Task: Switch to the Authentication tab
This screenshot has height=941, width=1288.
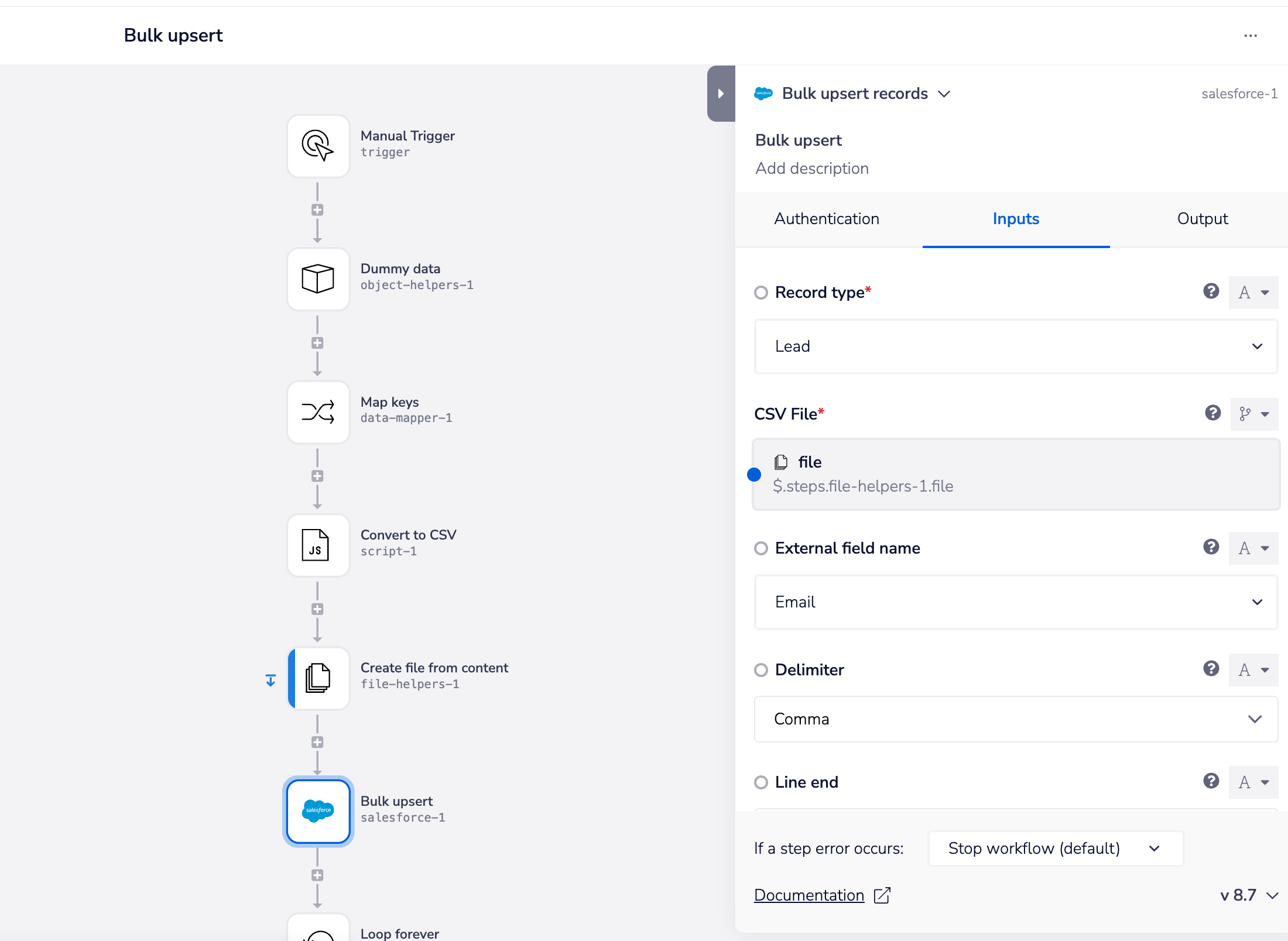Action: (827, 219)
